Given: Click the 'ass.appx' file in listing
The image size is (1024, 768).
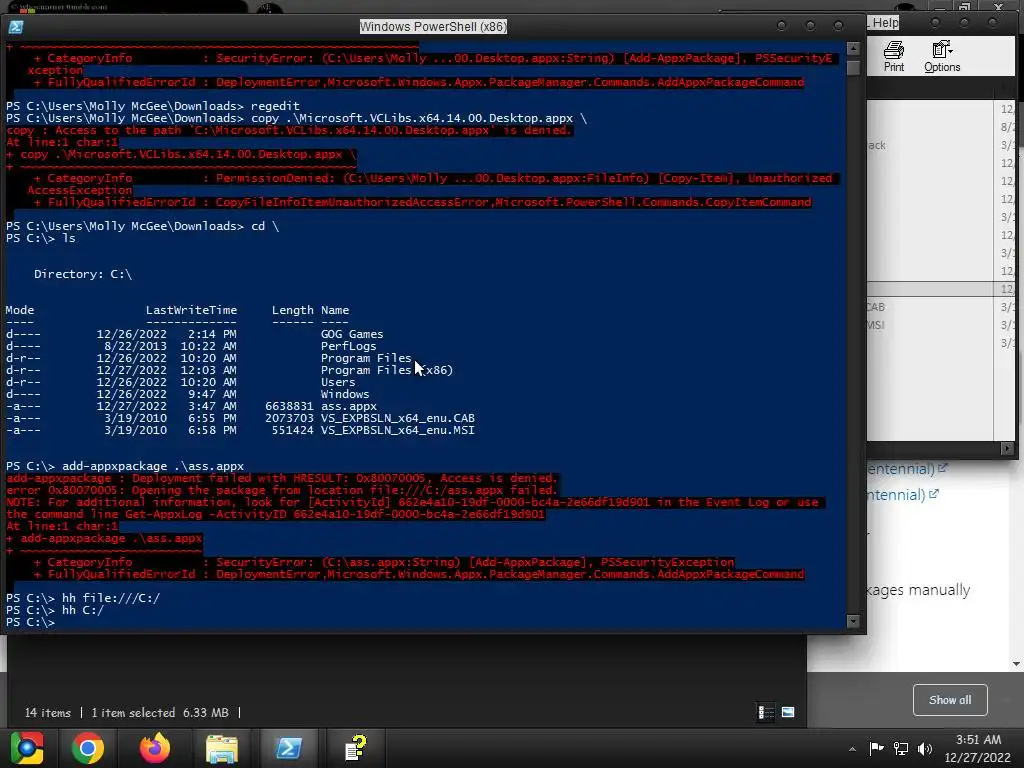Looking at the screenshot, I should [349, 406].
